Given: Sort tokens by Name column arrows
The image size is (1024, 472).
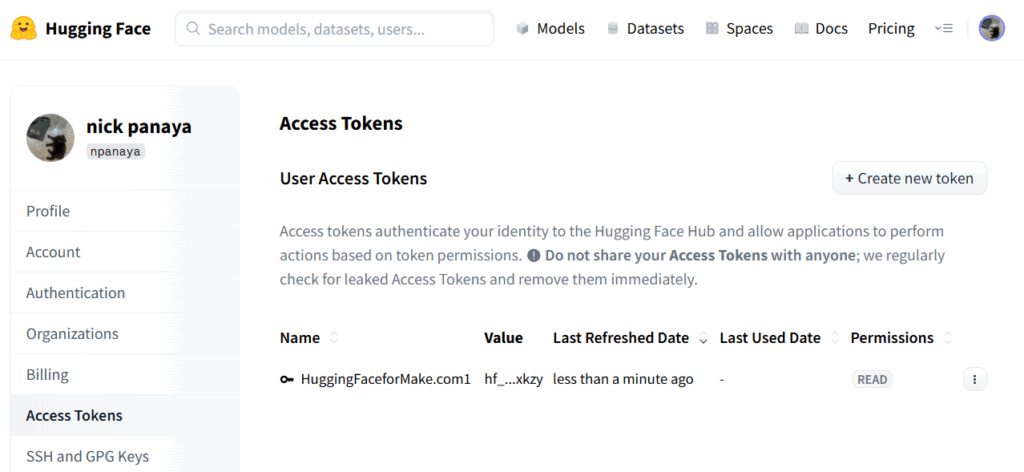Looking at the screenshot, I should (334, 338).
